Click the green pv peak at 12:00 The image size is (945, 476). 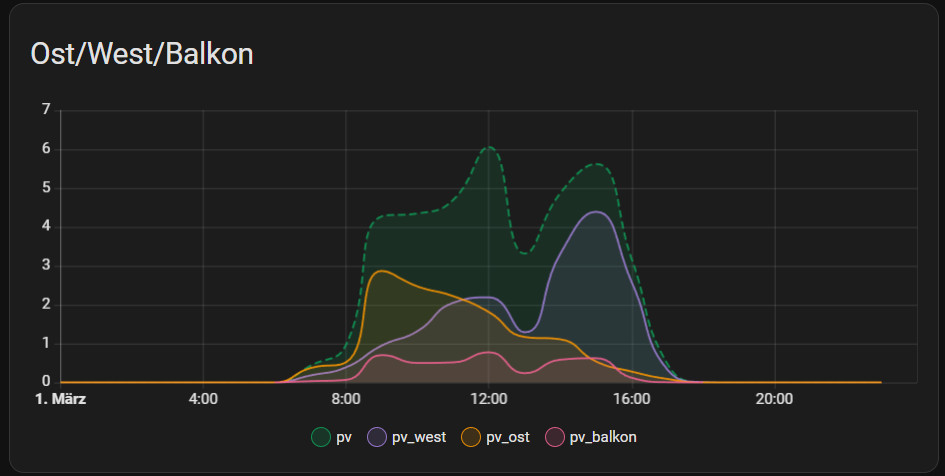pos(489,148)
